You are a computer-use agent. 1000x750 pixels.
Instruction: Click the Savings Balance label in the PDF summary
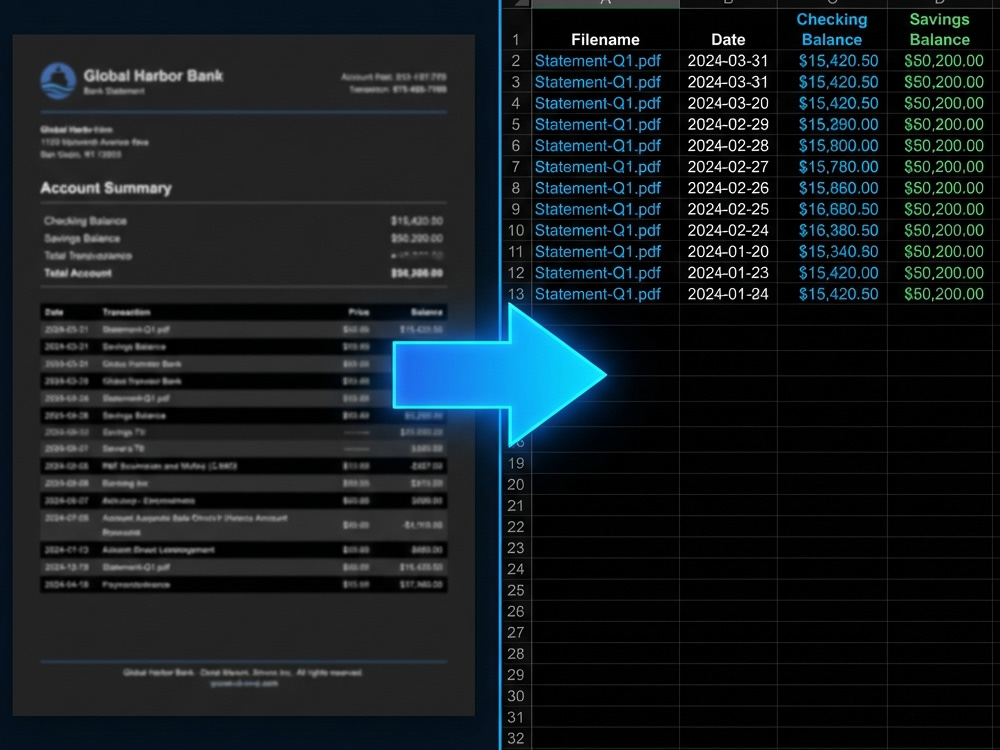coord(82,239)
